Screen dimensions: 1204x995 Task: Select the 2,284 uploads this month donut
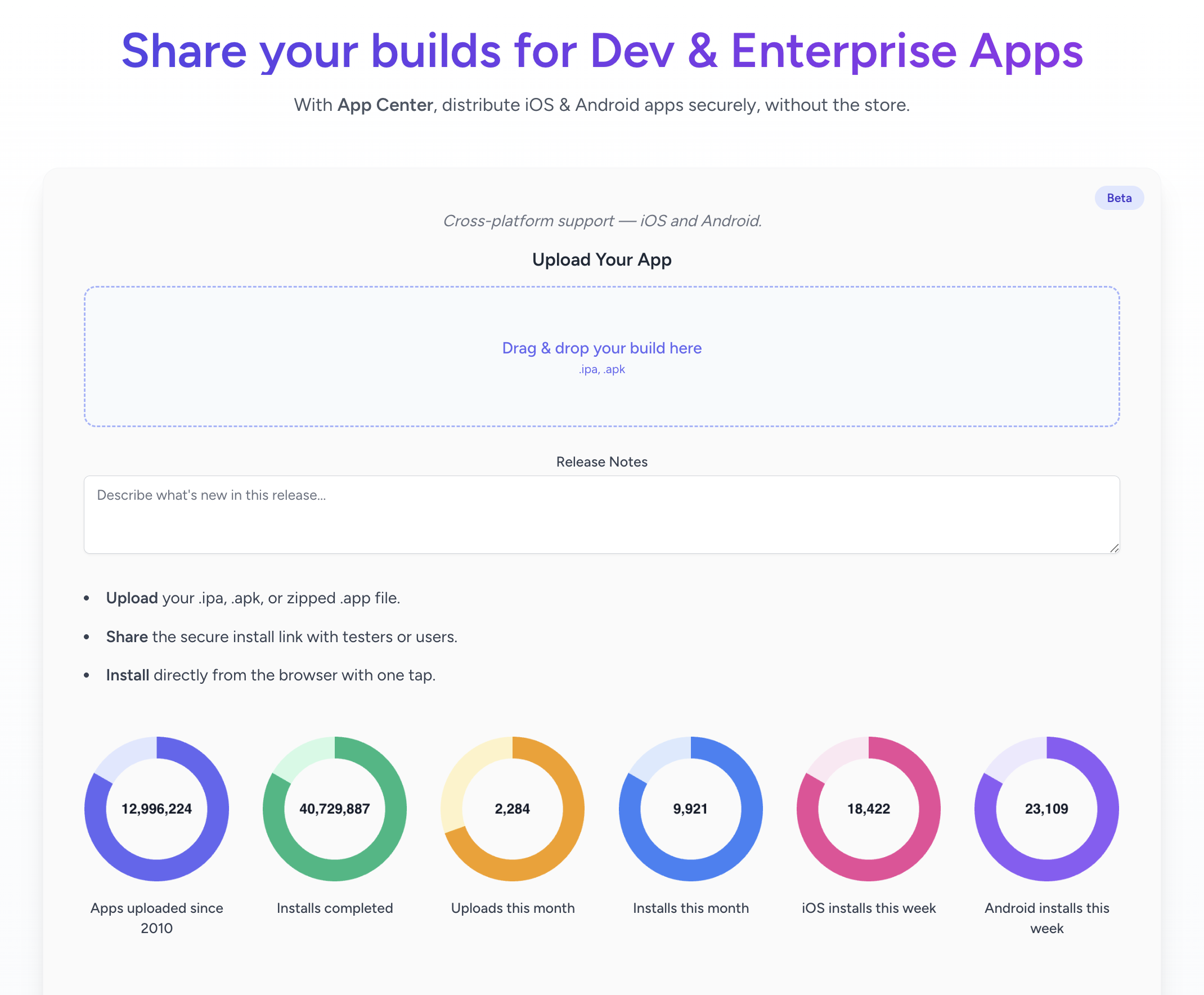coord(513,809)
